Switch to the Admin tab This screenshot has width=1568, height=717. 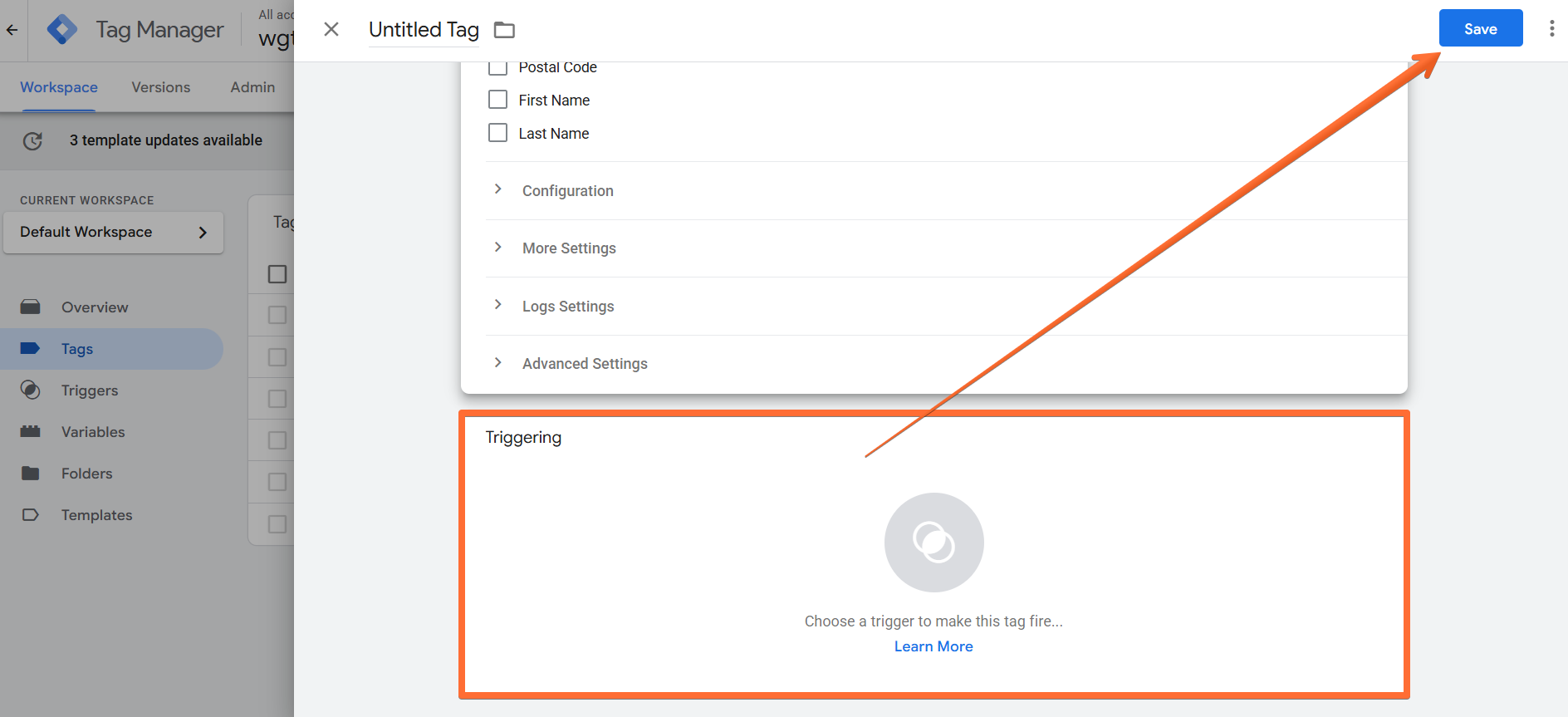point(252,87)
